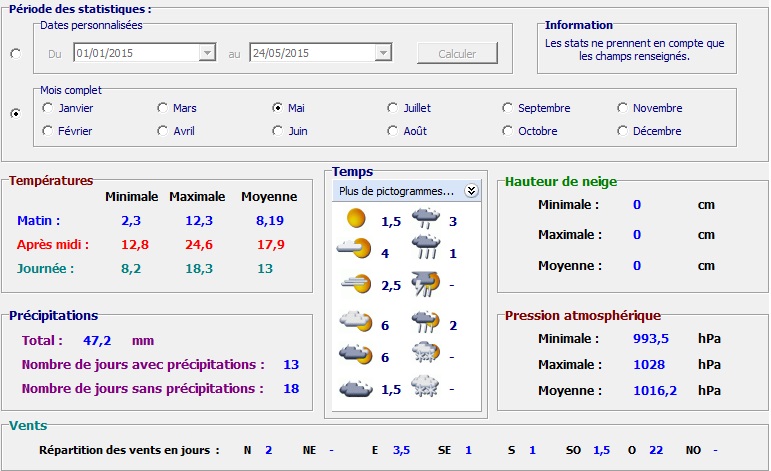
Task: Click the SO wind value 1,5
Action: coord(601,450)
